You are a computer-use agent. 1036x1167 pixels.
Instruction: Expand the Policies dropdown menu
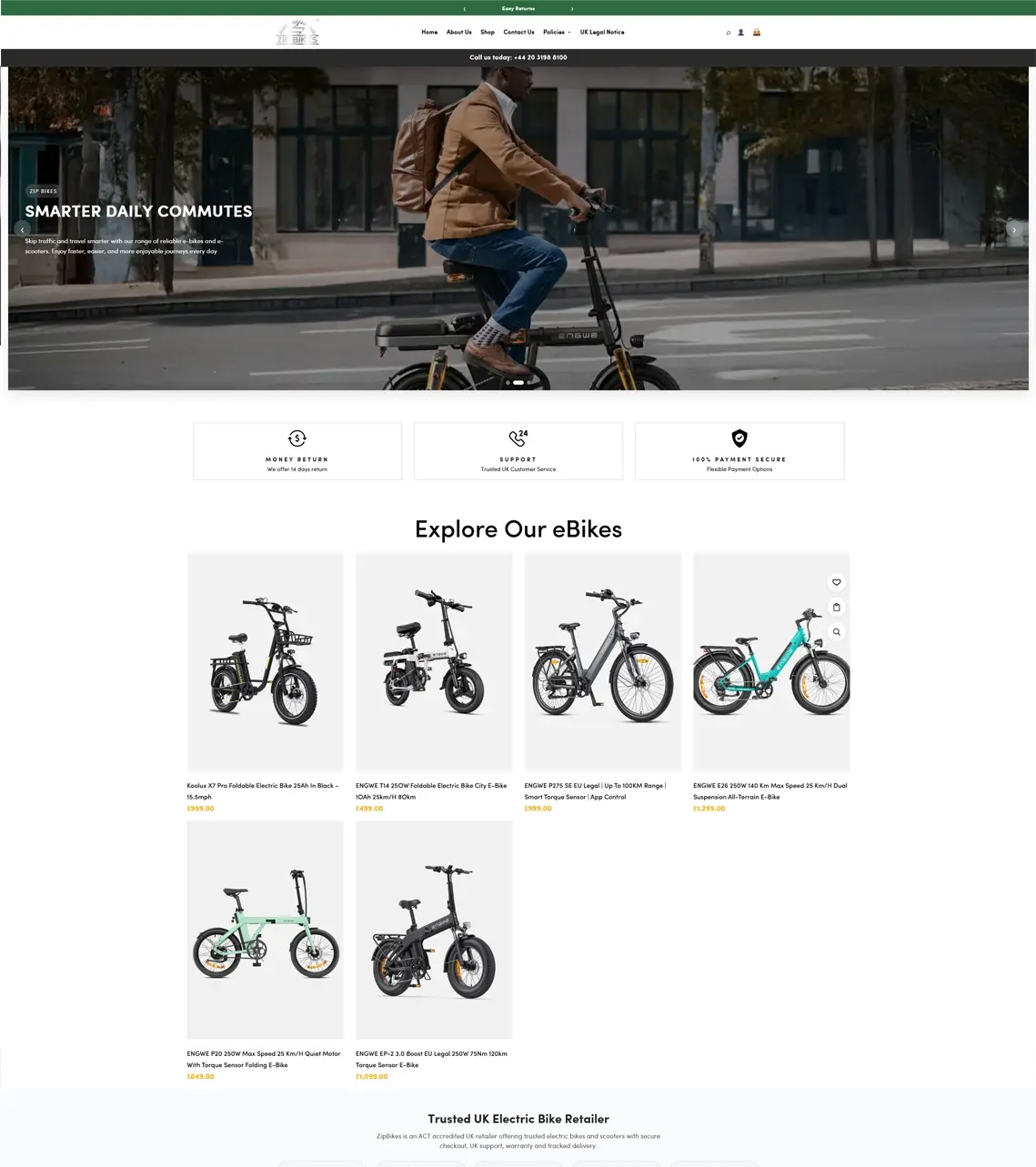click(x=557, y=32)
